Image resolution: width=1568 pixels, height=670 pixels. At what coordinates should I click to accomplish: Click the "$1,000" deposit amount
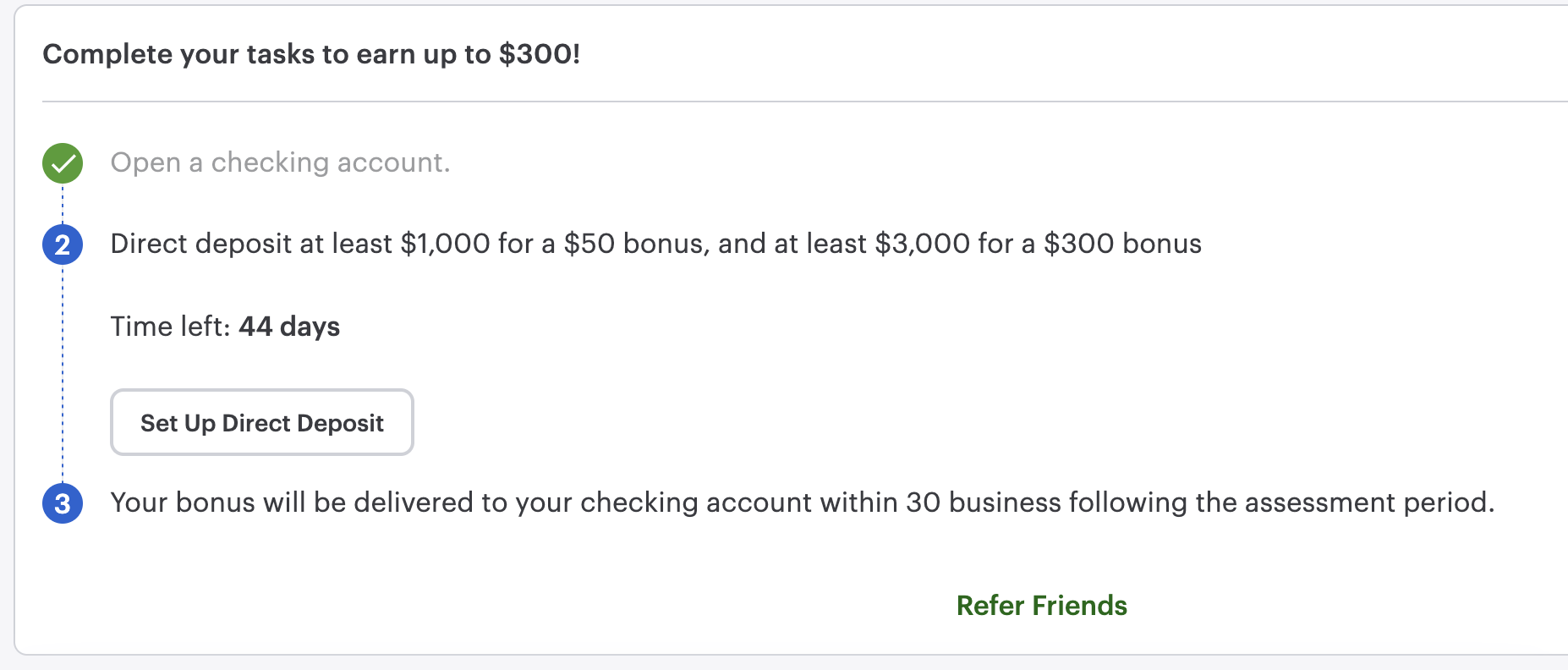446,244
